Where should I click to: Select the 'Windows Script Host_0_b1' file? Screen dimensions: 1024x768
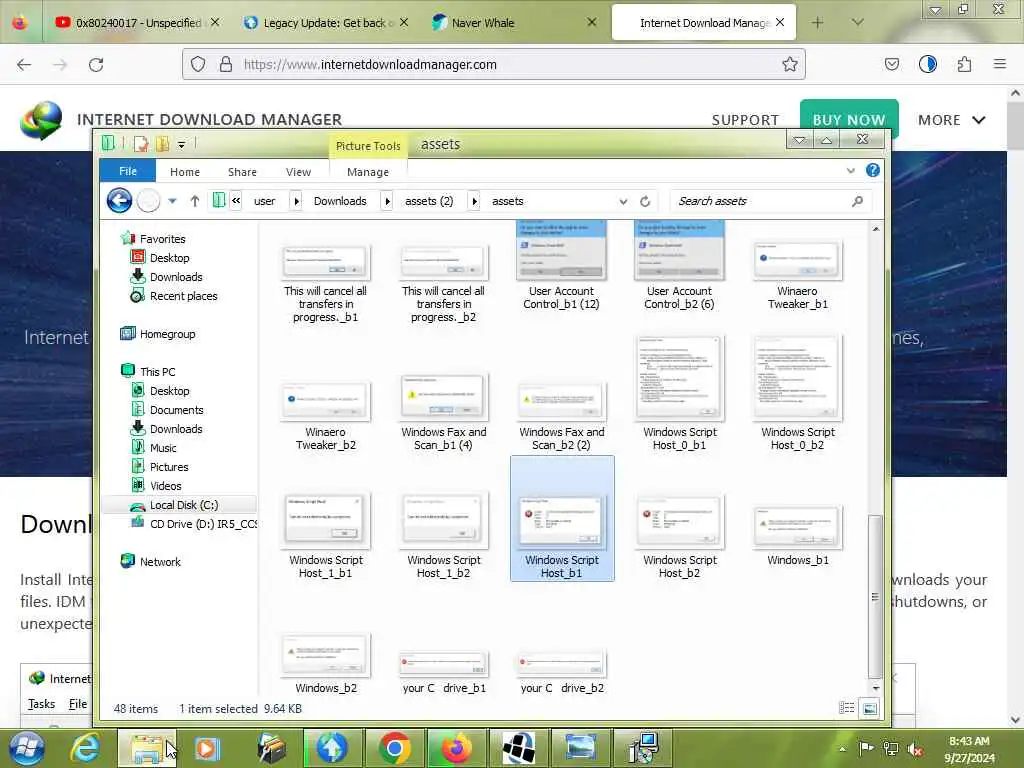[680, 394]
